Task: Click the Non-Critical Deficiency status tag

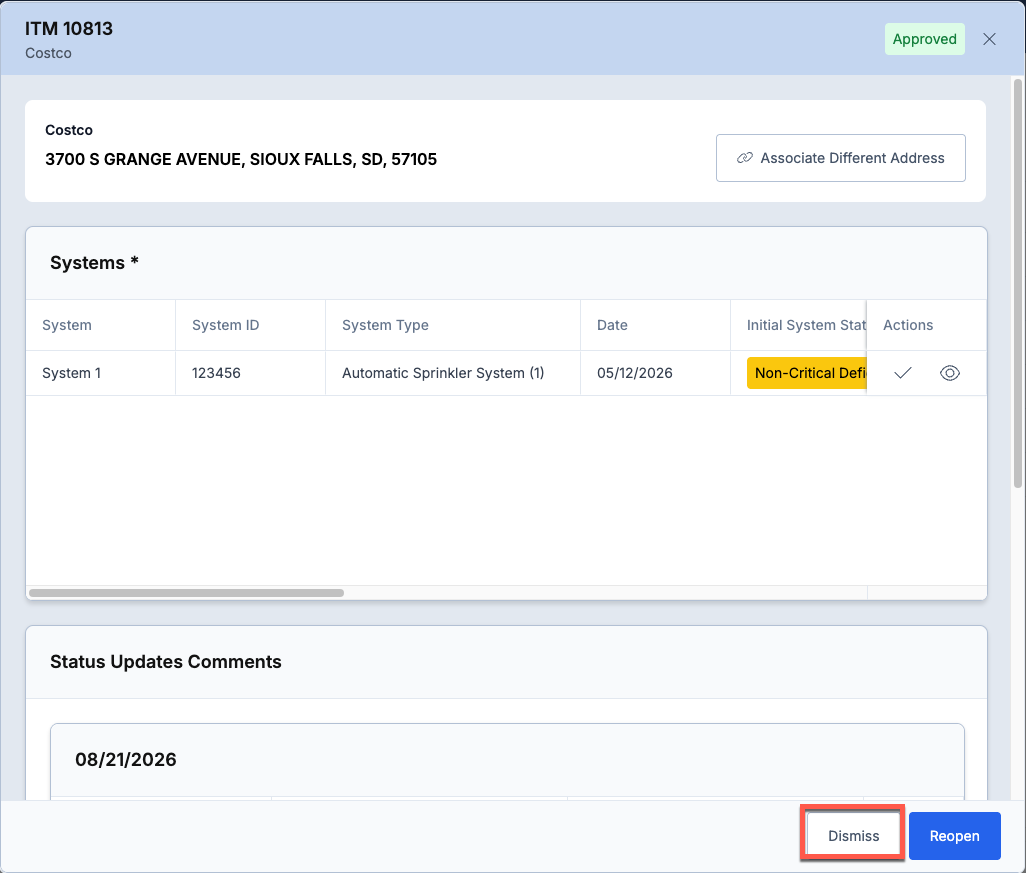Action: click(806, 373)
